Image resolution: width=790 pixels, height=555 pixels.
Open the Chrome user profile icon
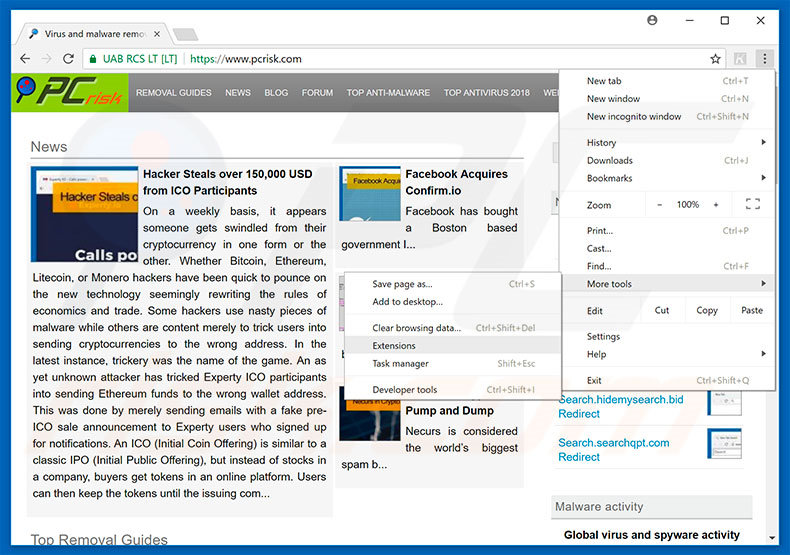(652, 20)
